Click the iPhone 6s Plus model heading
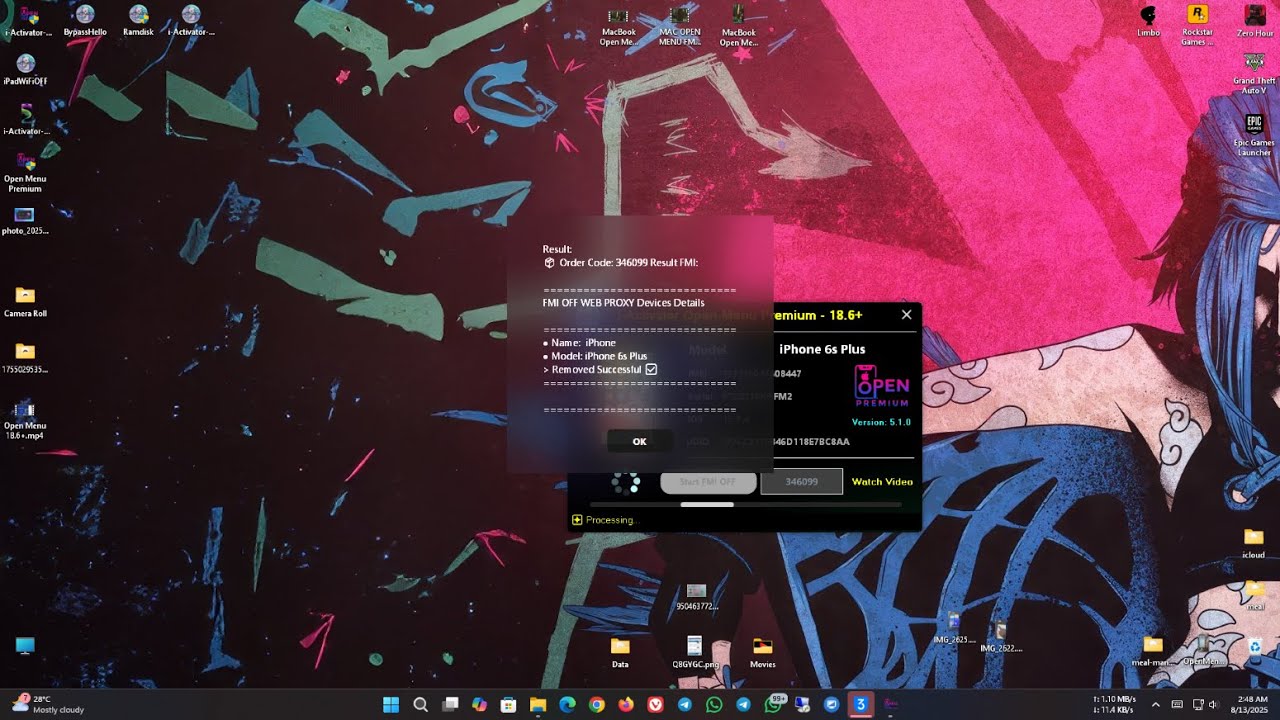1280x720 pixels. coord(822,349)
